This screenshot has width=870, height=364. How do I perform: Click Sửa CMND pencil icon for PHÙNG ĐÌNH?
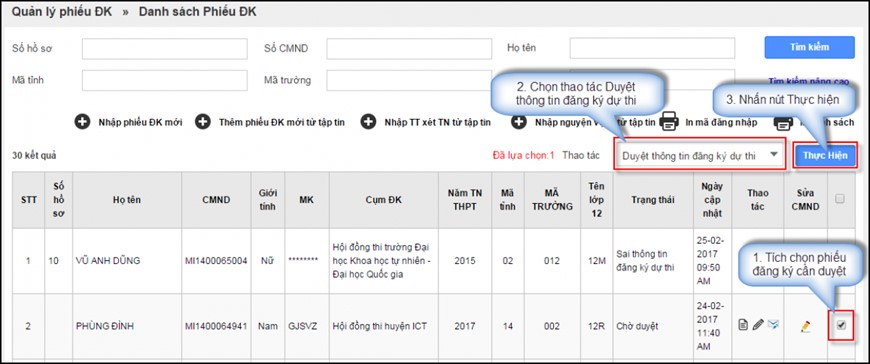pos(806,326)
